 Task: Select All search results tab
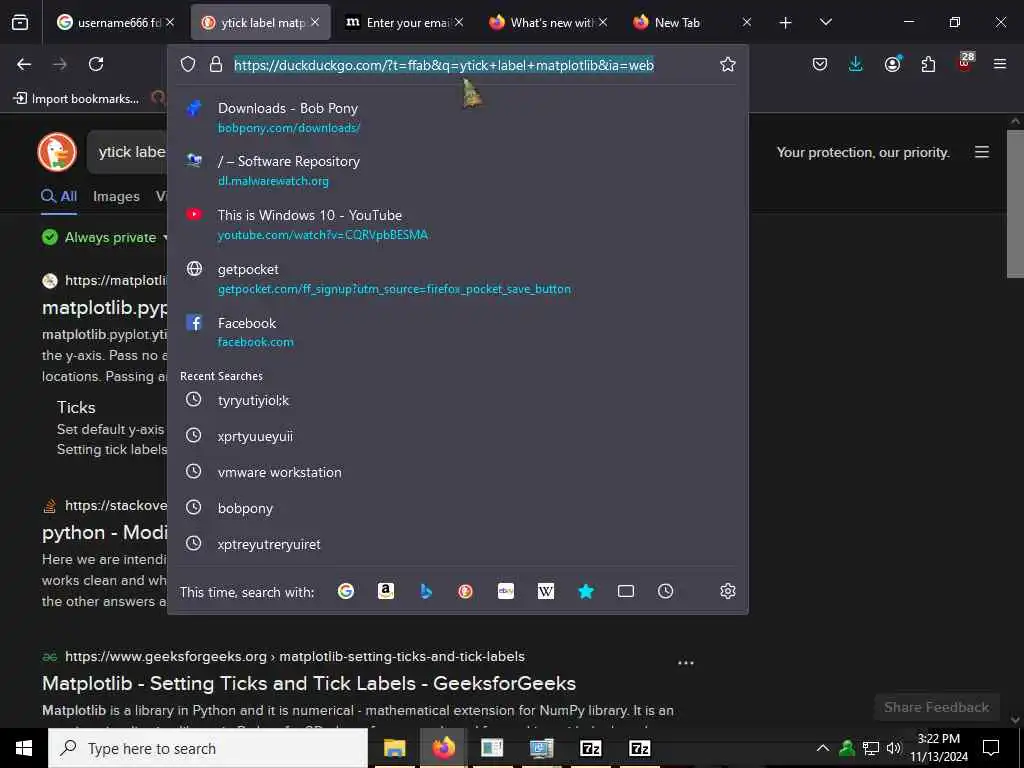59,197
